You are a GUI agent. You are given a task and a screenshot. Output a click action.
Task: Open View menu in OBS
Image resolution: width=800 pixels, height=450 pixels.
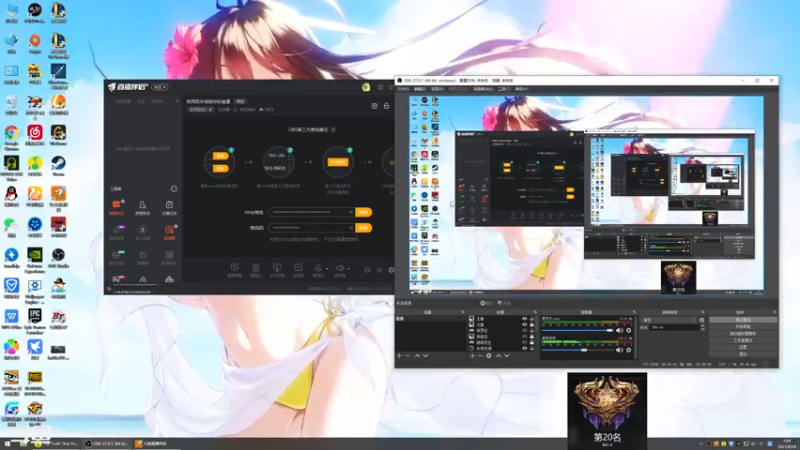[x=437, y=89]
